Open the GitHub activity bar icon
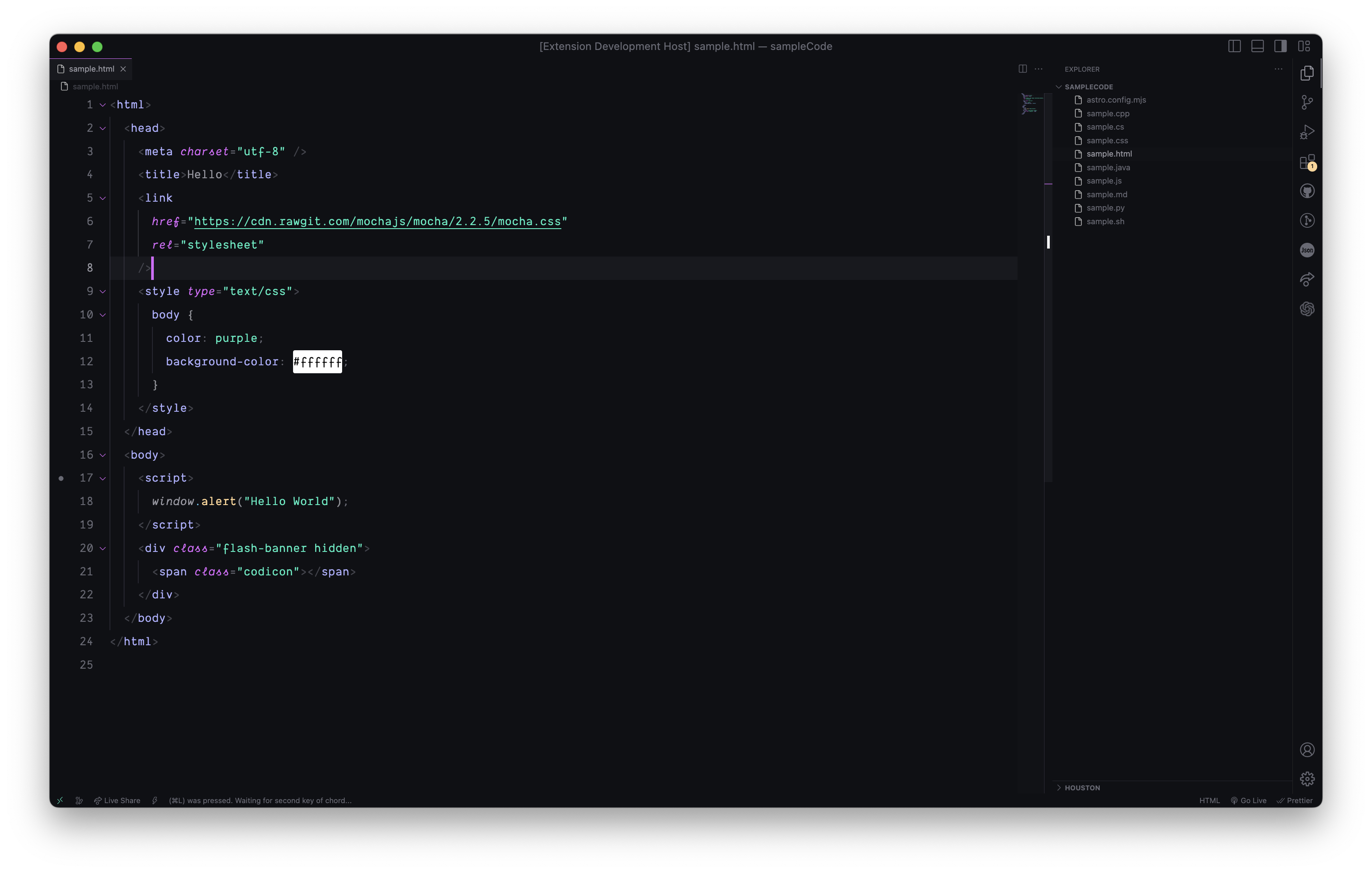 1307,191
